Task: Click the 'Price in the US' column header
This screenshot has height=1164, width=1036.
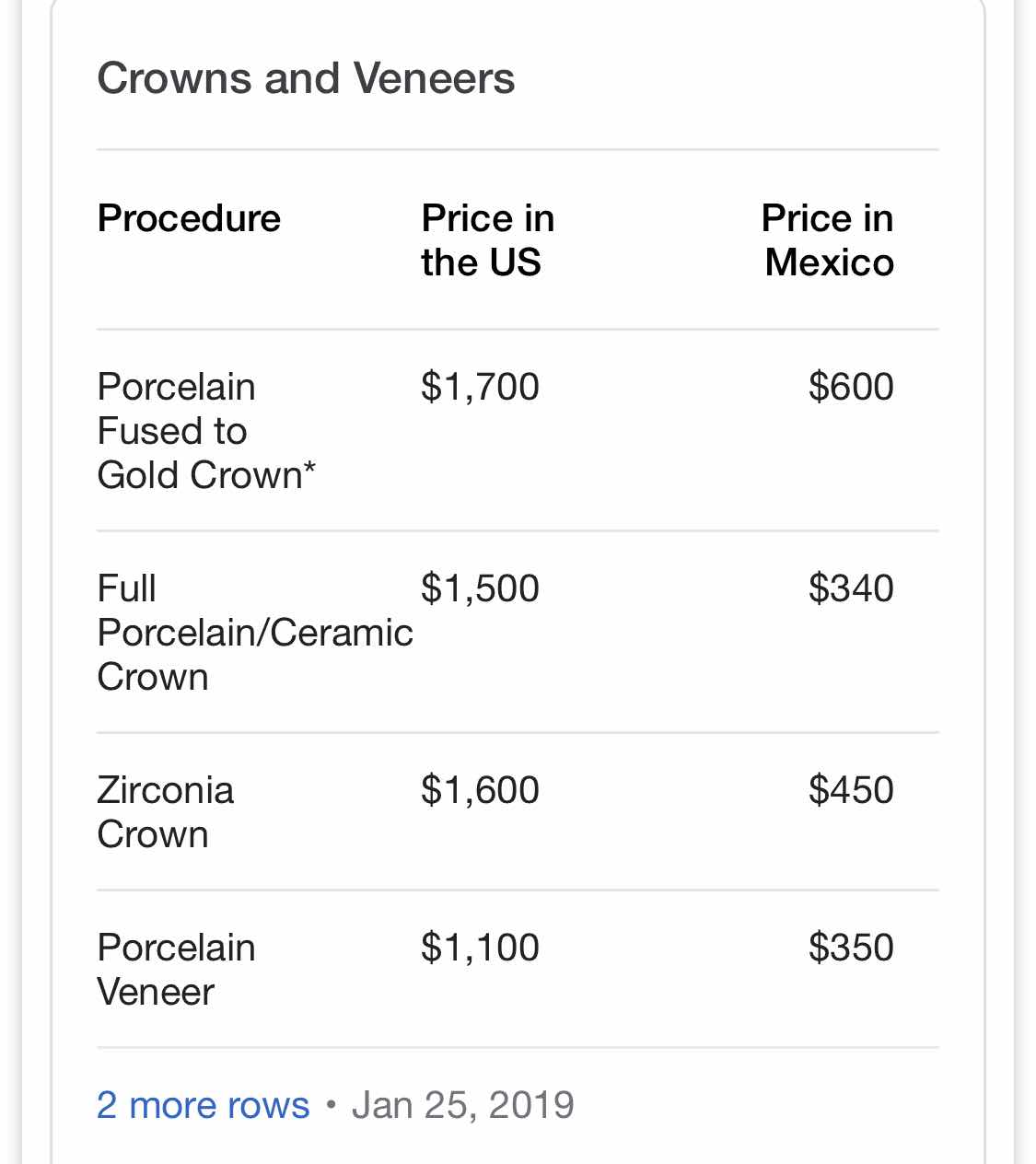Action: coord(488,240)
